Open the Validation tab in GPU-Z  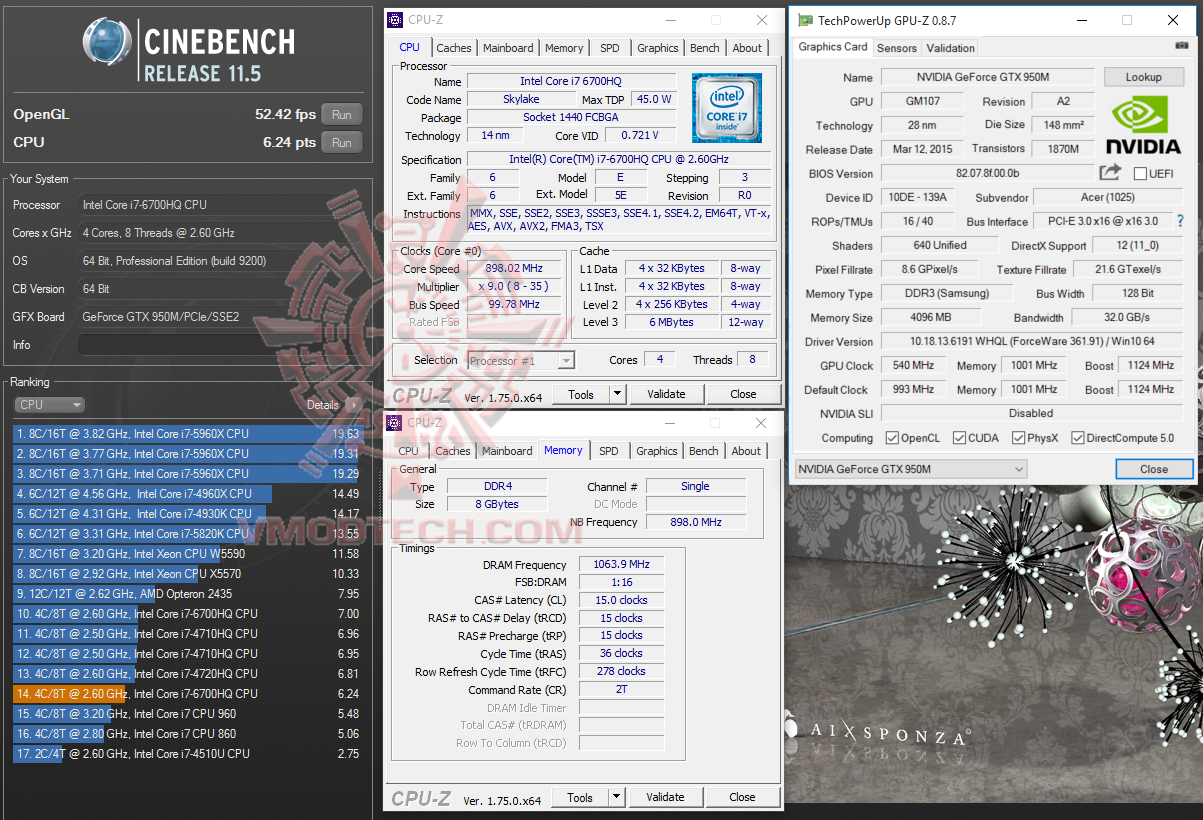(950, 48)
